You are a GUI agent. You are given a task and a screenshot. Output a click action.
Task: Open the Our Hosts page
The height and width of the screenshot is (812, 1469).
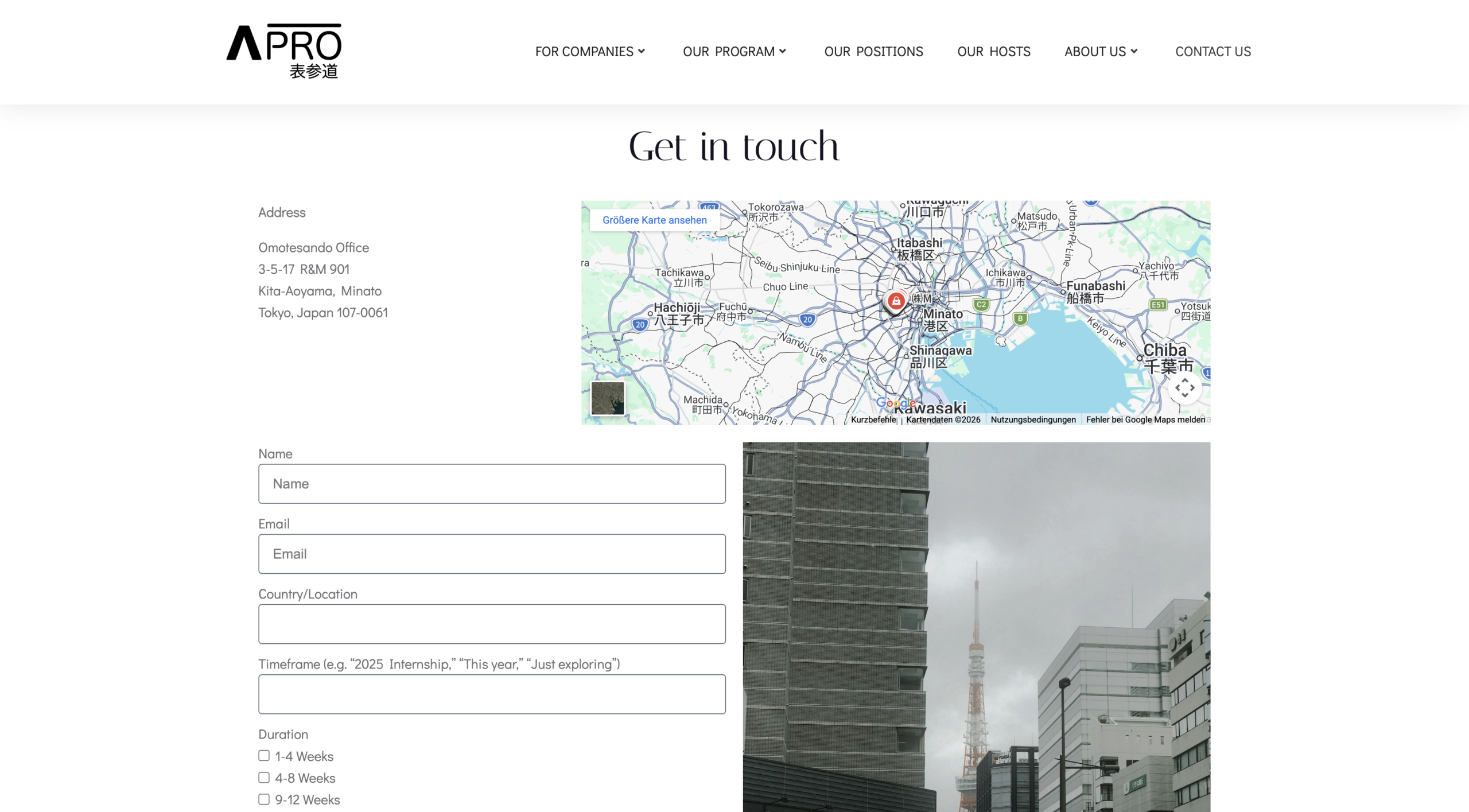(993, 52)
